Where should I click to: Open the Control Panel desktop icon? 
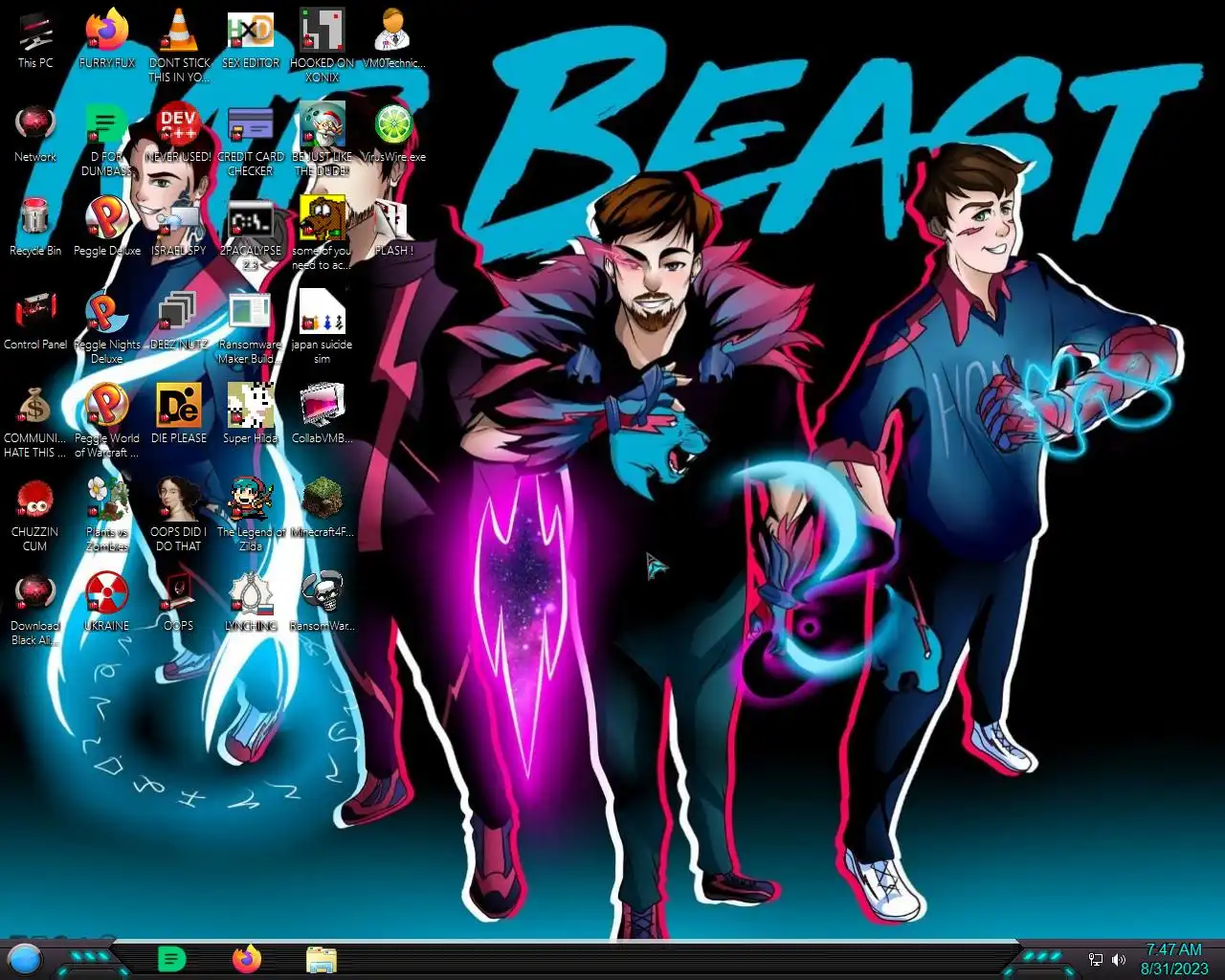[x=35, y=322]
